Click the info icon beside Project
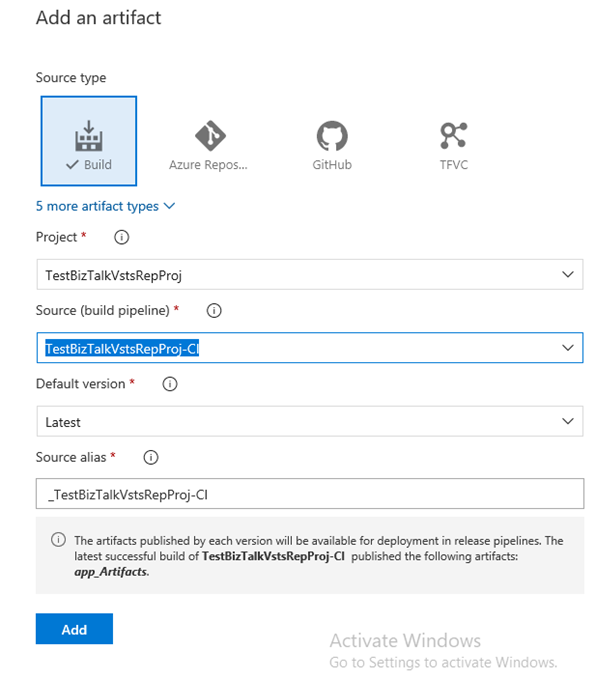 (122, 238)
